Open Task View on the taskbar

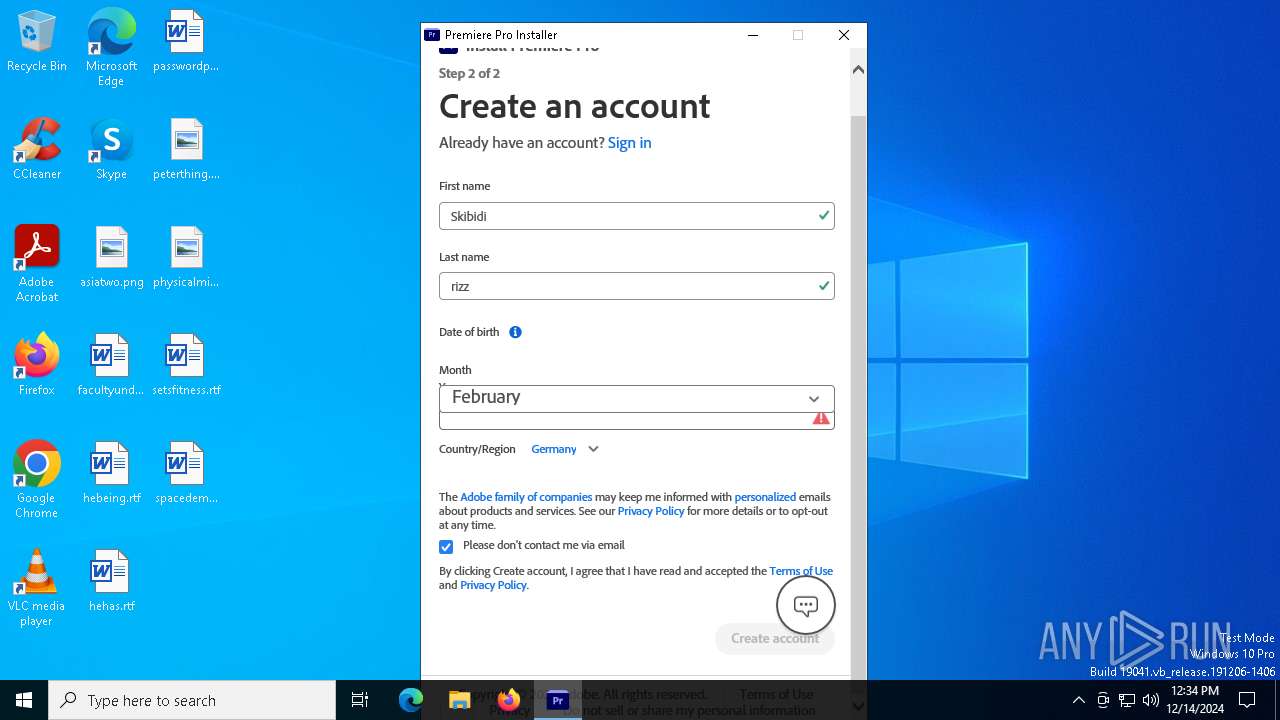coord(360,700)
